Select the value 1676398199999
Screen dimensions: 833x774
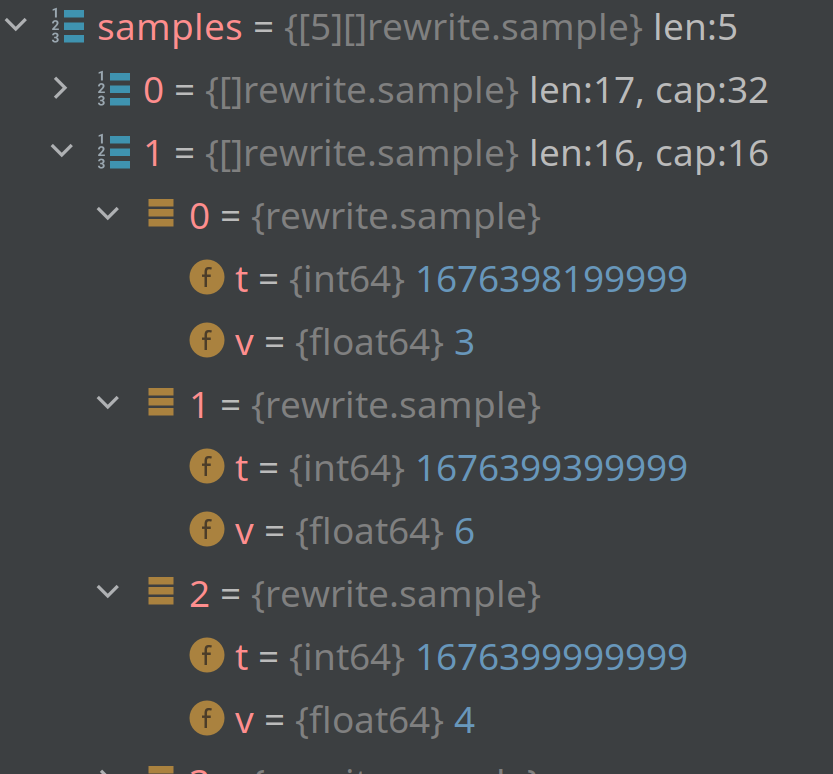(552, 279)
